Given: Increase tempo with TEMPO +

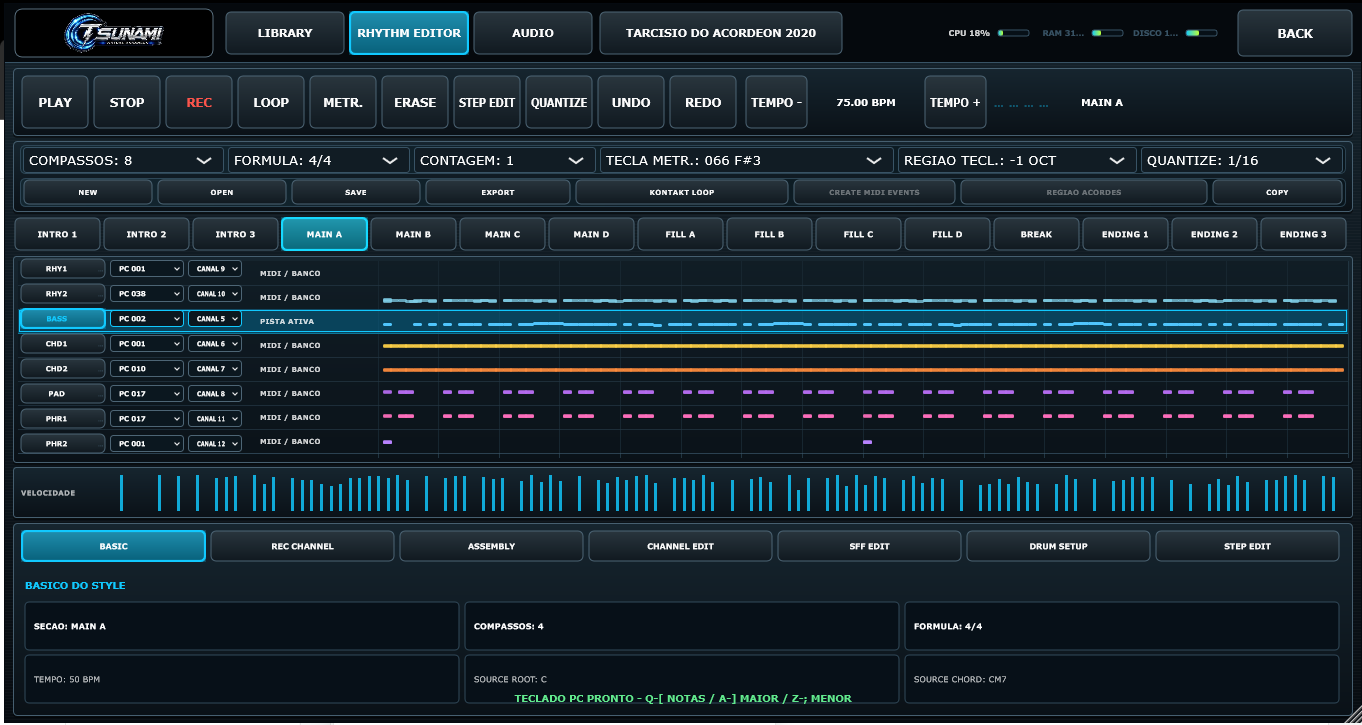Looking at the screenshot, I should (x=955, y=102).
